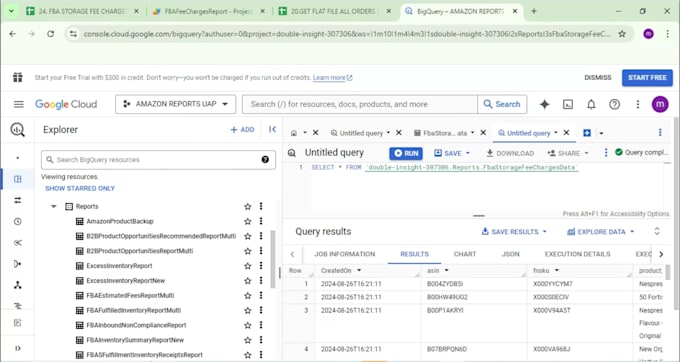Reload the browser page
680x362 pixels.
pyautogui.click(x=51, y=34)
